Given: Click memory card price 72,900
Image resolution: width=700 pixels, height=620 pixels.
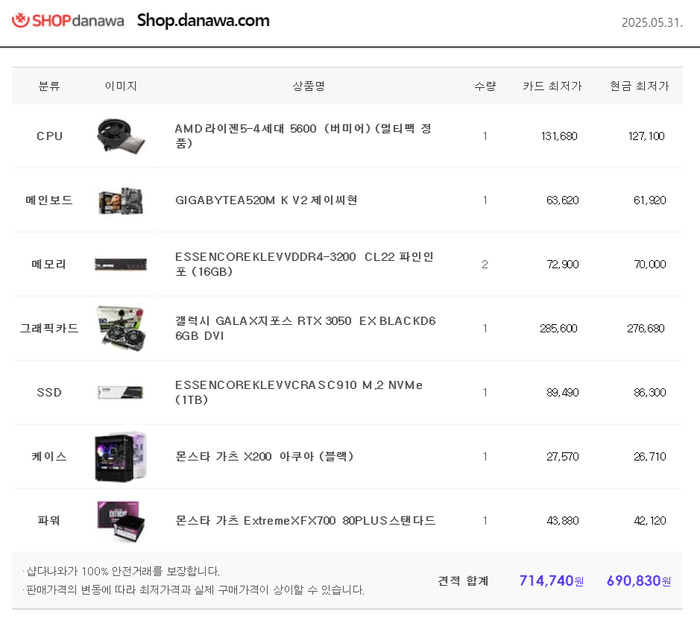Looking at the screenshot, I should [x=562, y=265].
